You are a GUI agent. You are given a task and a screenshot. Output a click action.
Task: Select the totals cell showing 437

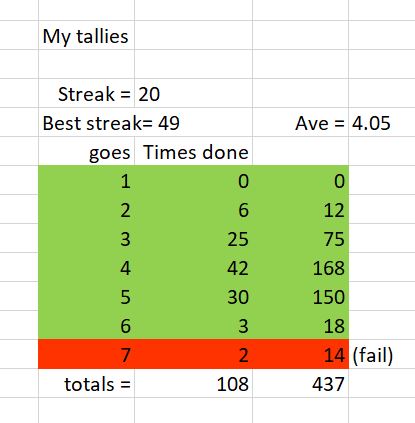tap(301, 383)
